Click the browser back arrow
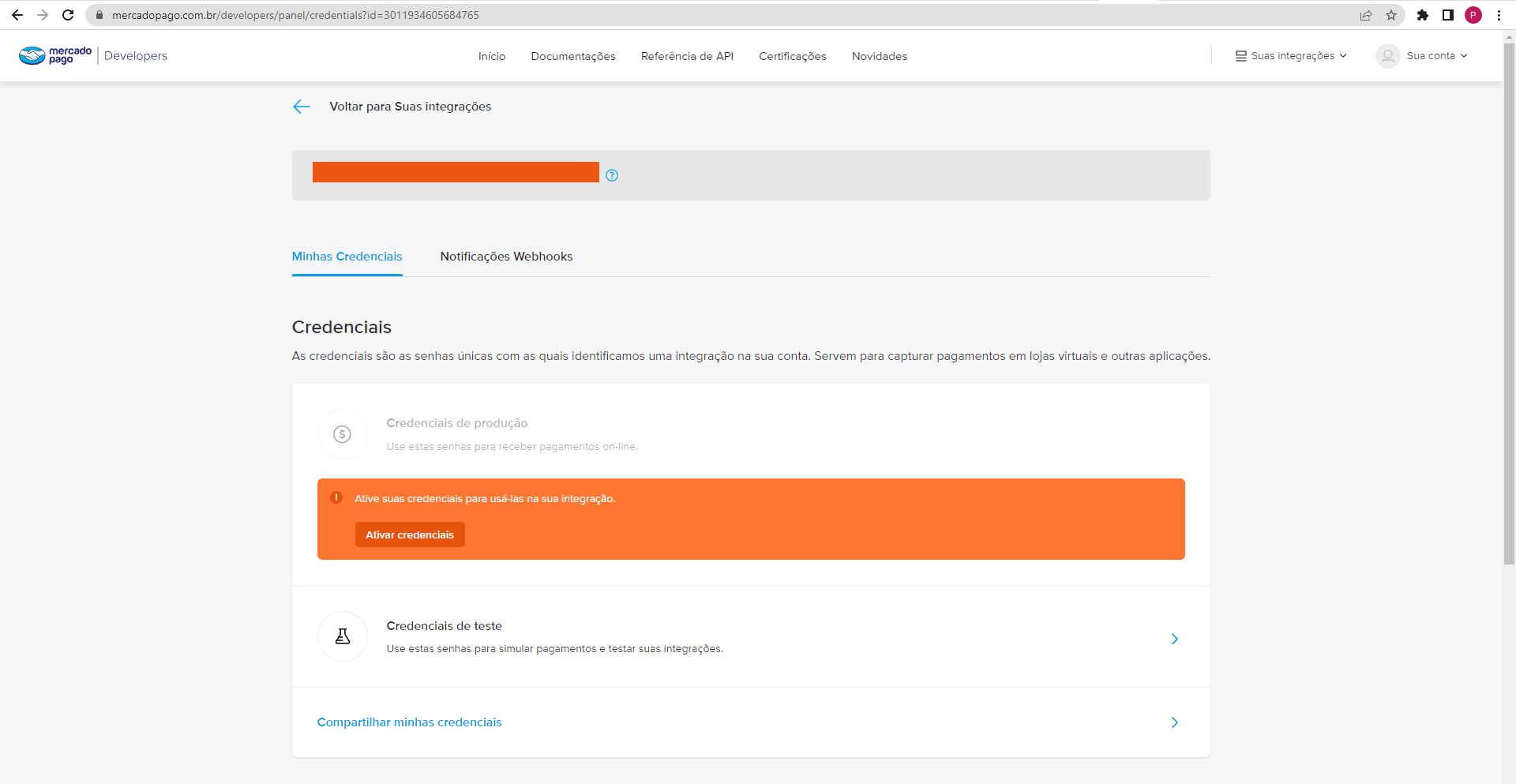1516x784 pixels. [17, 15]
